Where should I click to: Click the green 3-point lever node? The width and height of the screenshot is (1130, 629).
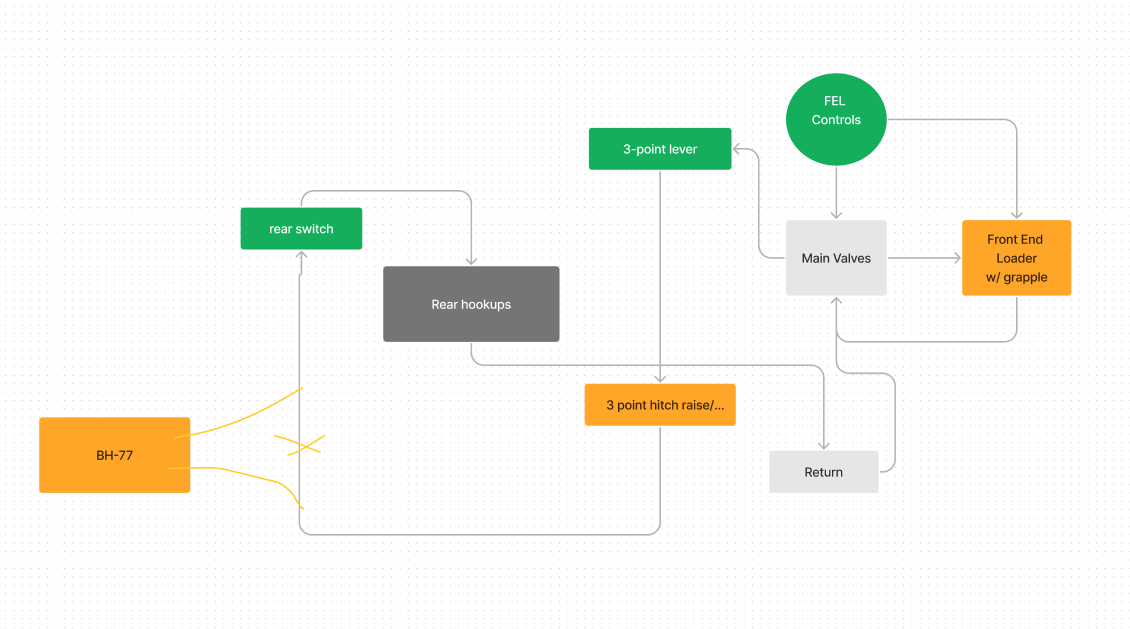[660, 149]
